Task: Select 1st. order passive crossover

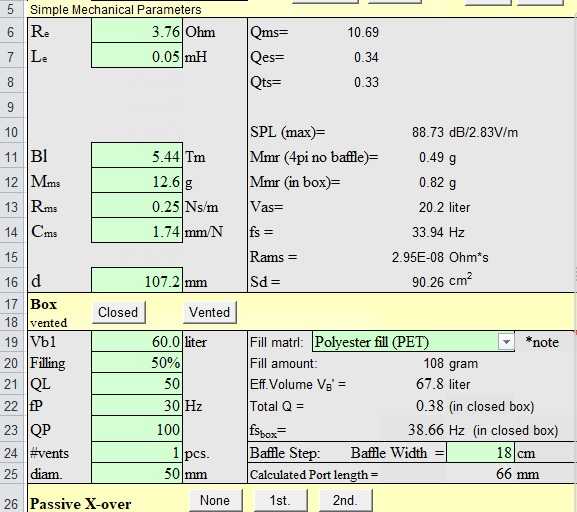Action: [280, 501]
